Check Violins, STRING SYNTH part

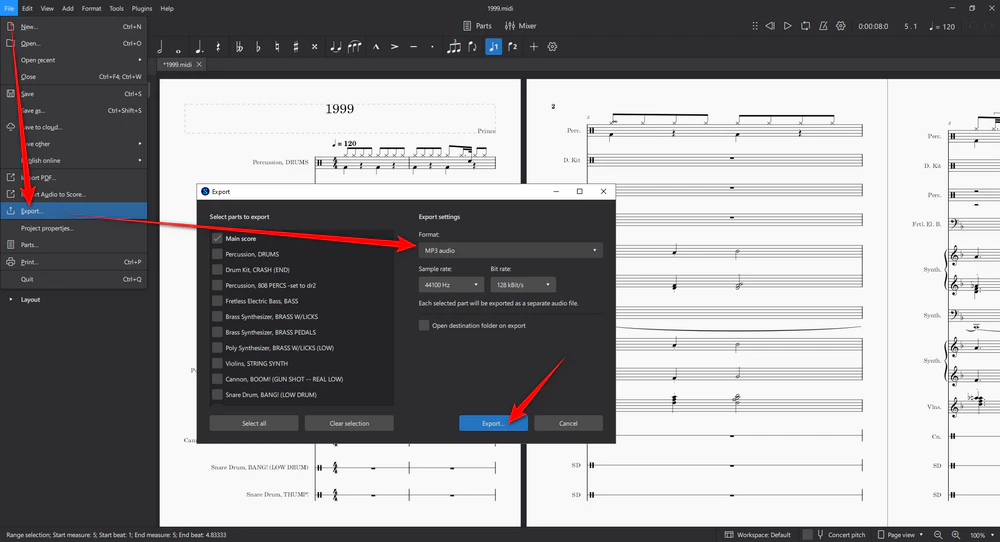click(217, 363)
